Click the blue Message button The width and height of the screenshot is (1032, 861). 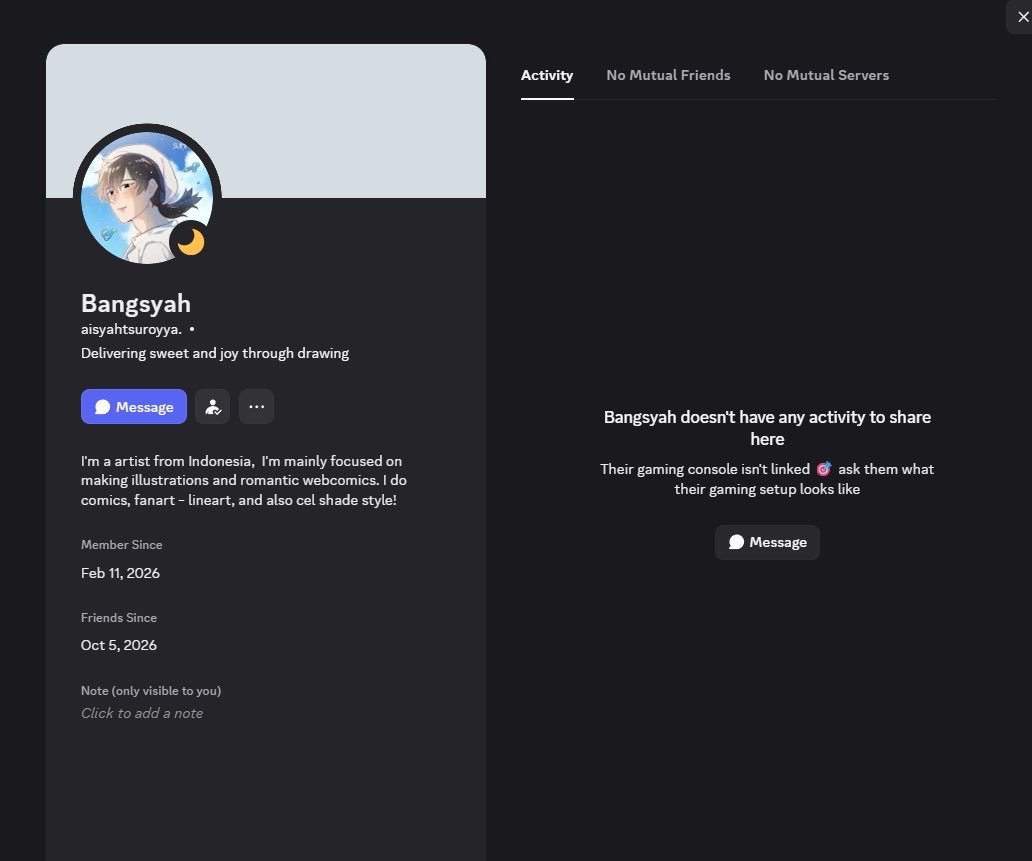(134, 407)
